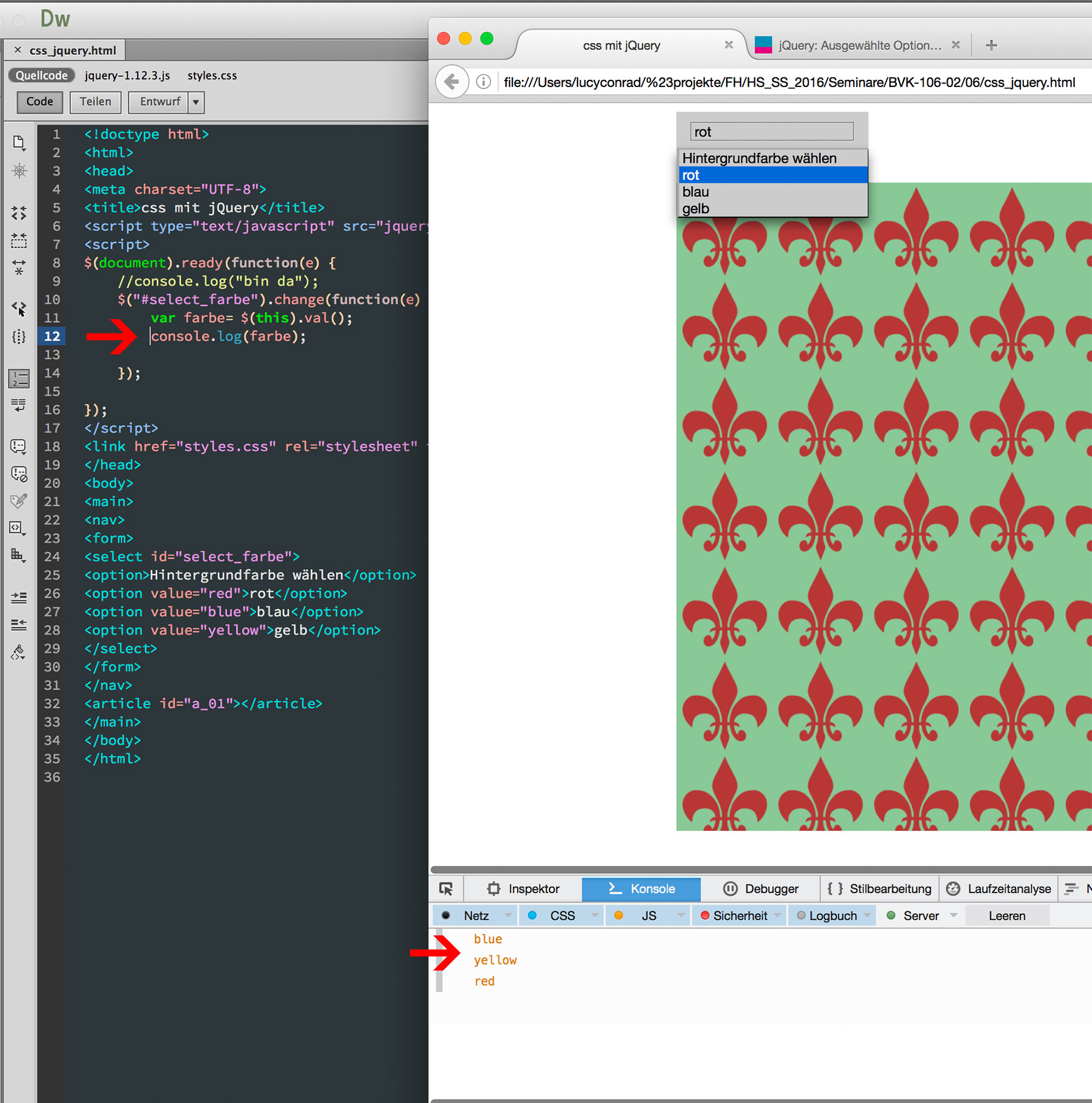This screenshot has height=1103, width=1092.
Task: Expand the Server filter dropdown arrow
Action: click(x=954, y=916)
